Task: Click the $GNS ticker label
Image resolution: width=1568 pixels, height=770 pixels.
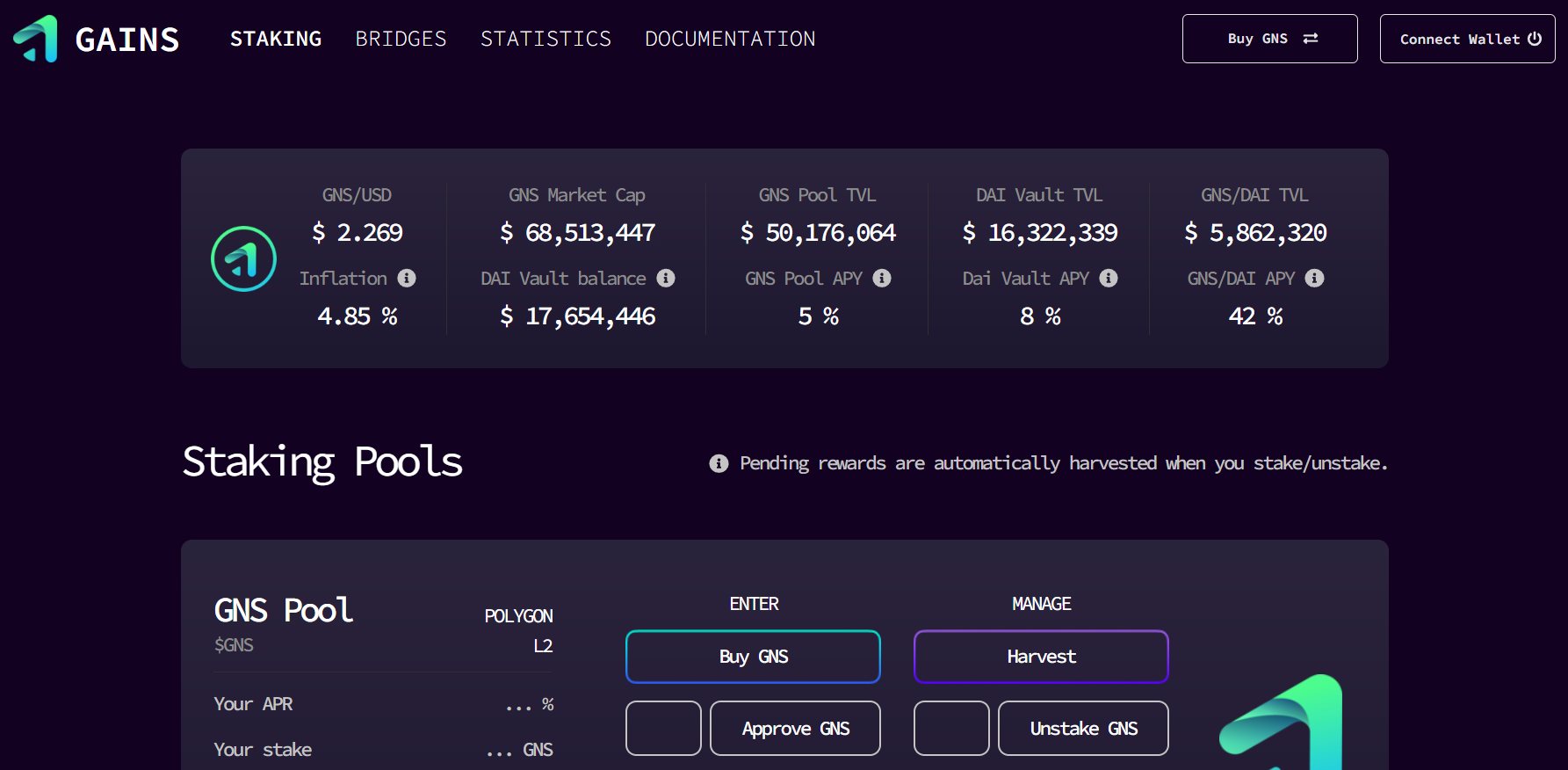Action: (x=234, y=645)
